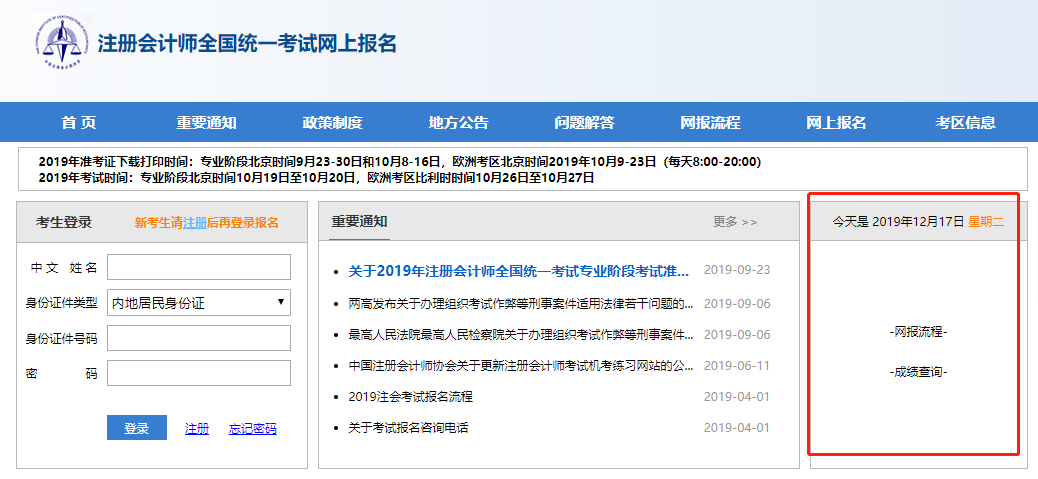Click the 注册 link beside the login button
Viewport: 1038px width, 479px height.
[197, 429]
